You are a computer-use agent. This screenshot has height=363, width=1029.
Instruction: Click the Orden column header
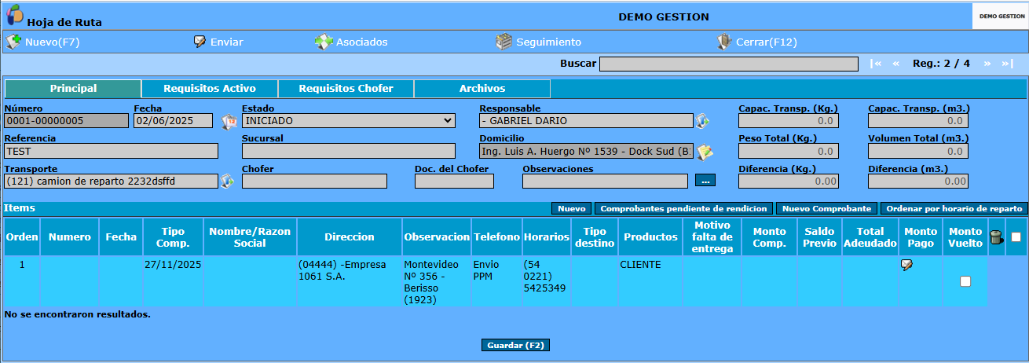click(22, 237)
